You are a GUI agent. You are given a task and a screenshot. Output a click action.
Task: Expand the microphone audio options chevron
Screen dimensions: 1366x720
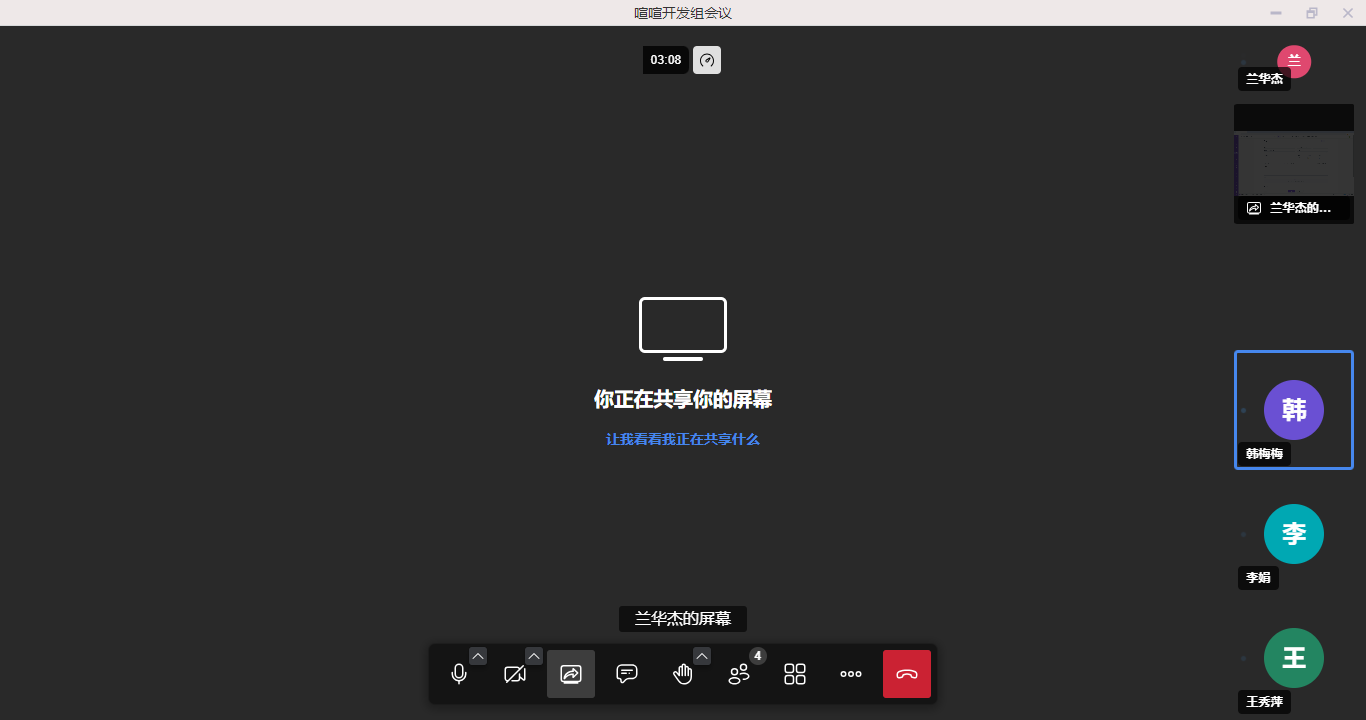click(x=478, y=656)
